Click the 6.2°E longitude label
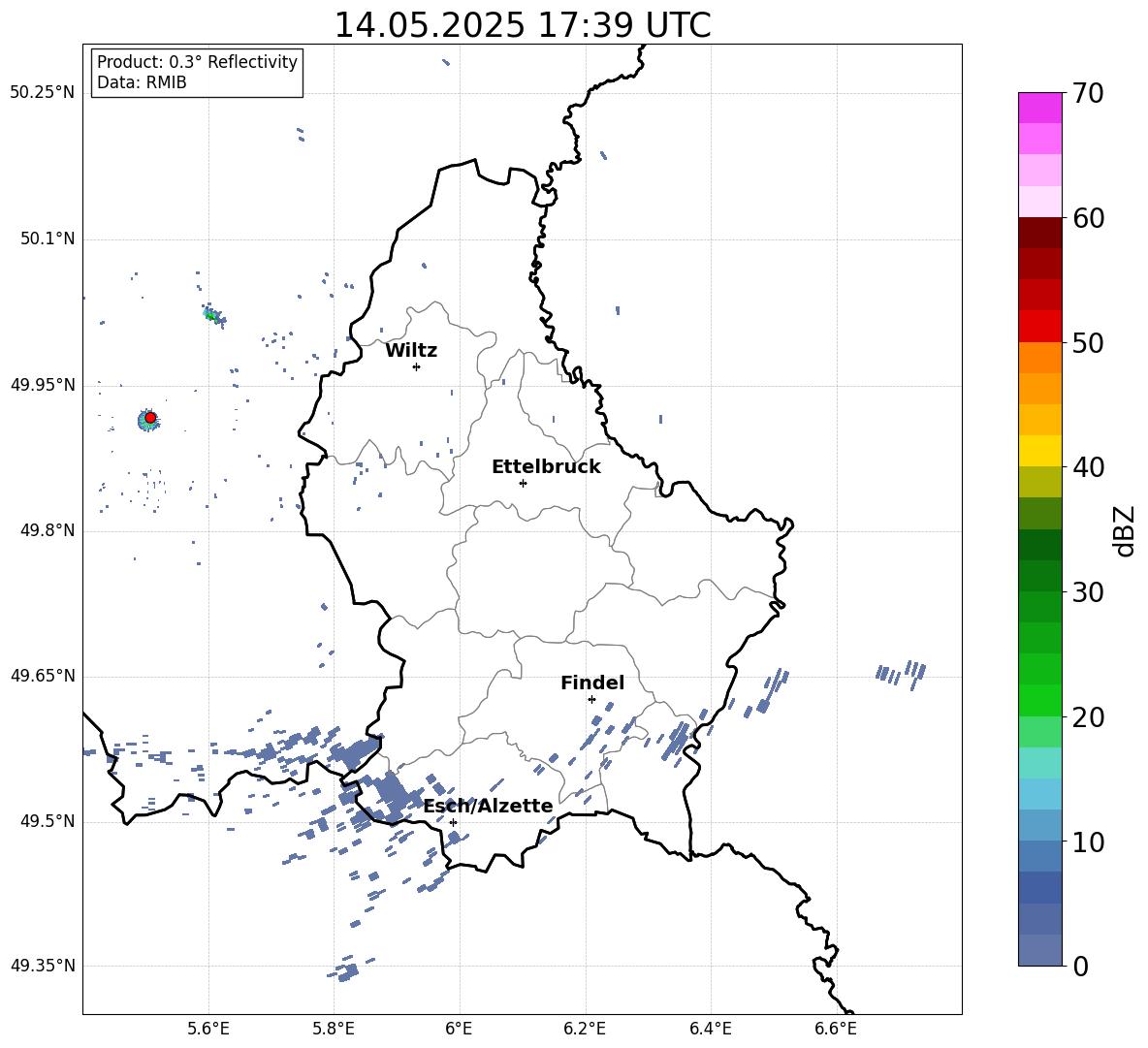Image resolution: width=1148 pixels, height=1048 pixels. pyautogui.click(x=585, y=1029)
